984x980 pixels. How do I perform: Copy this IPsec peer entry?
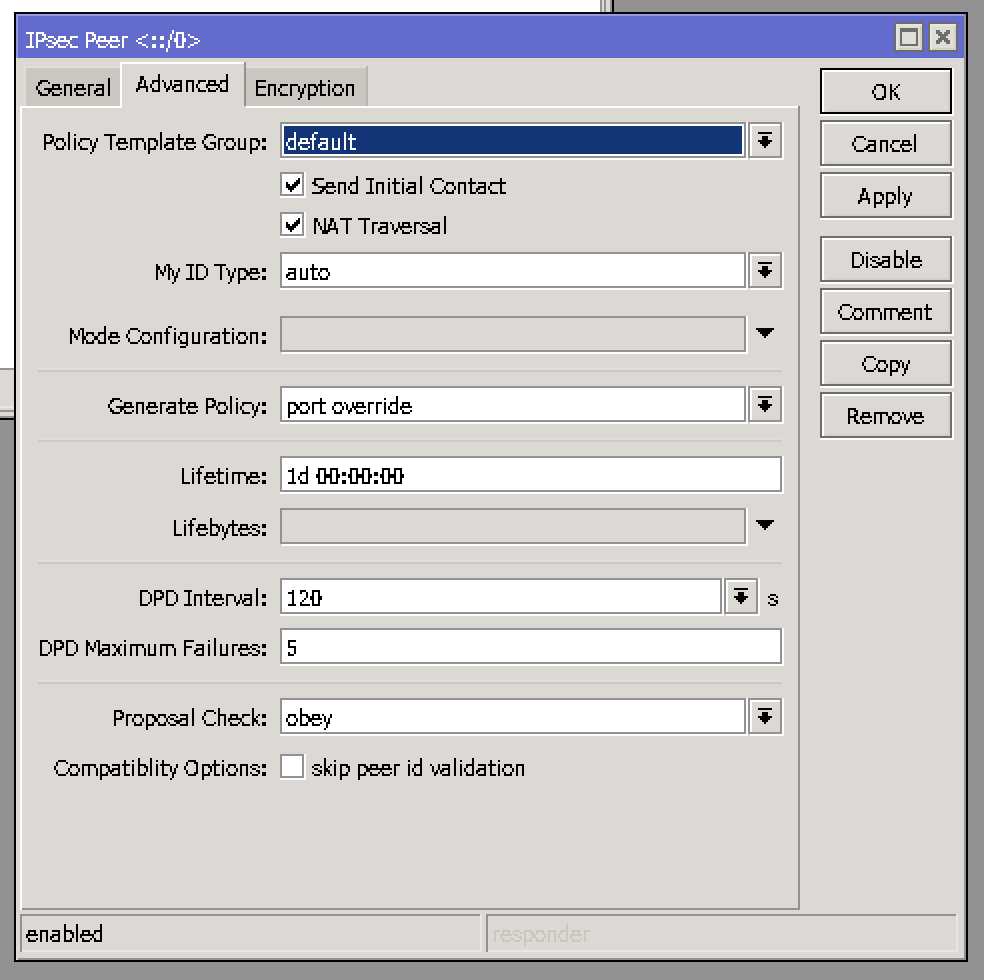tap(885, 364)
